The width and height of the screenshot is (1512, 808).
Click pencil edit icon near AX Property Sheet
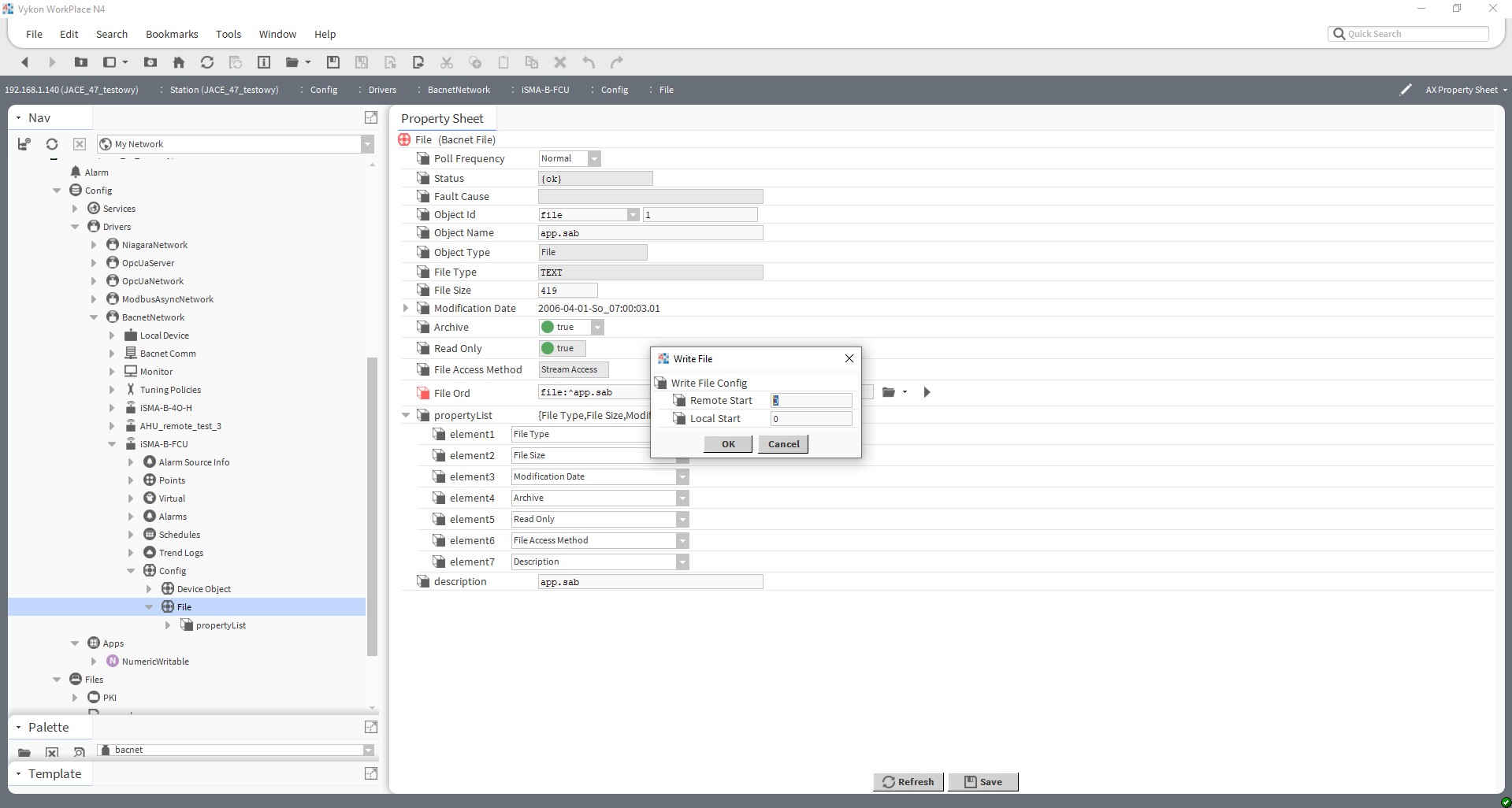(x=1406, y=89)
